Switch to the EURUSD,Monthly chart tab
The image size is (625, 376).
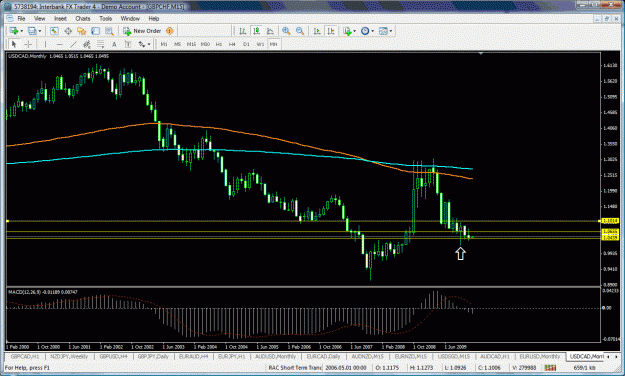pos(540,356)
